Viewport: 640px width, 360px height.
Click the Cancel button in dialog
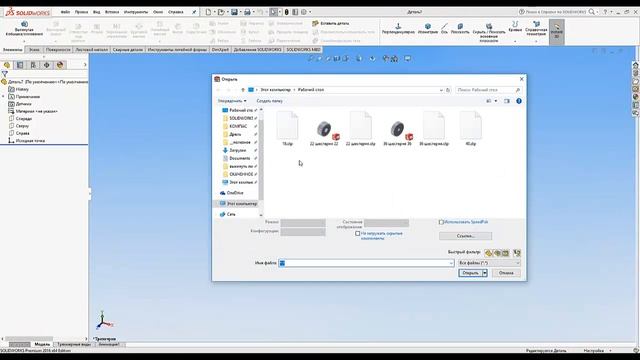pyautogui.click(x=506, y=273)
